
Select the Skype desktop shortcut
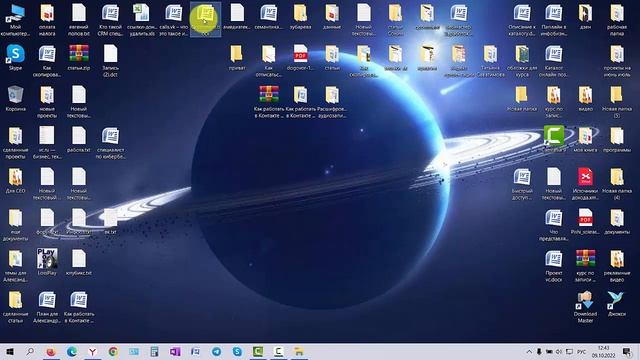[16, 57]
